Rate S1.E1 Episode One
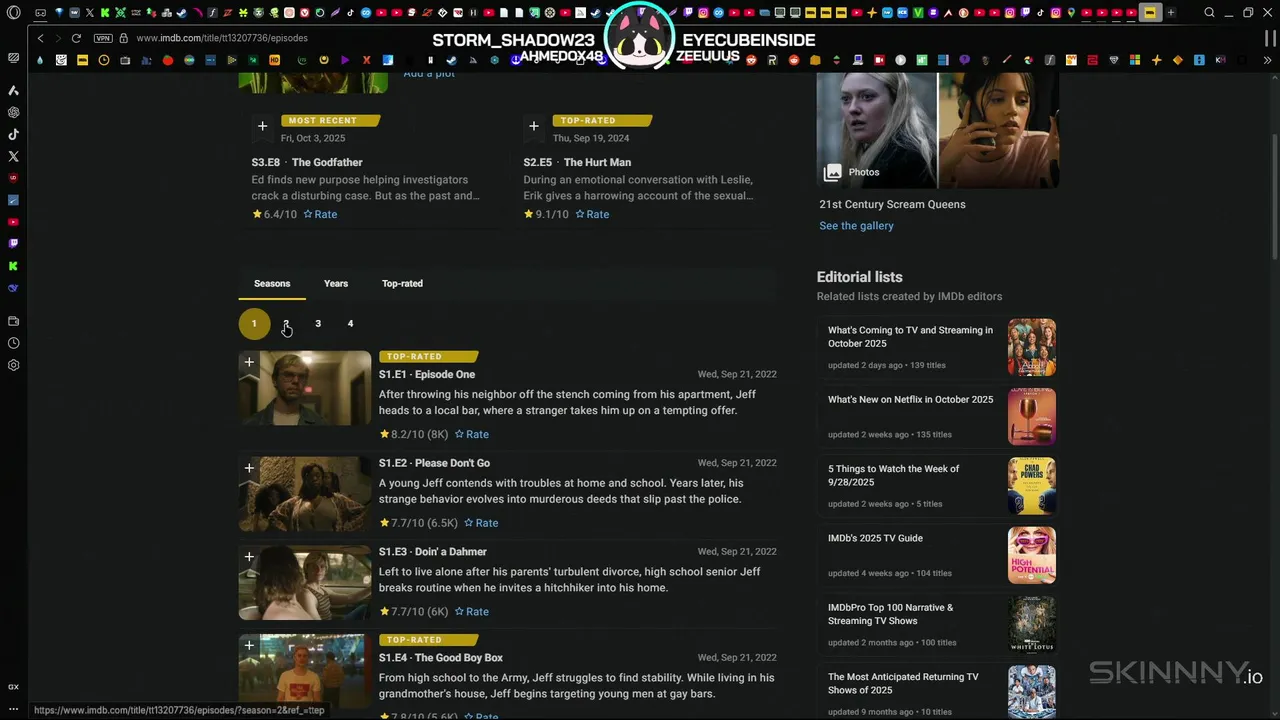 click(x=472, y=435)
